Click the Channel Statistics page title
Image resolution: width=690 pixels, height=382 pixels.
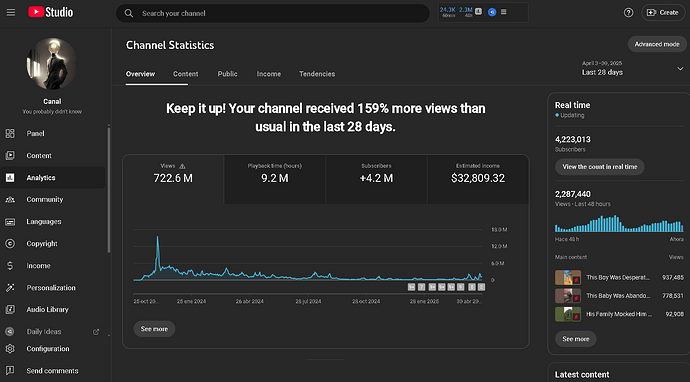click(x=170, y=45)
